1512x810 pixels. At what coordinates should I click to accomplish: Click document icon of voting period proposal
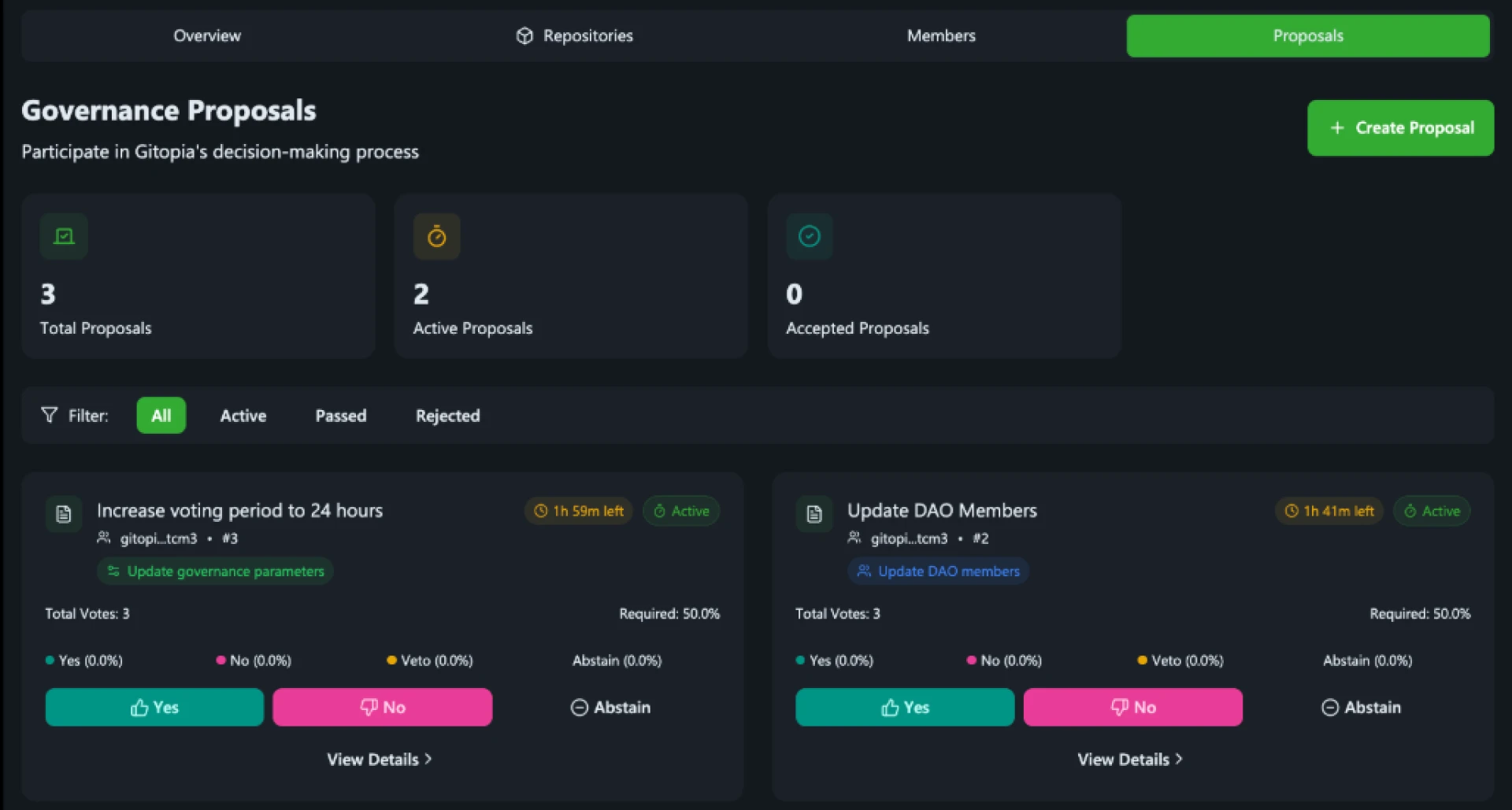coord(64,514)
